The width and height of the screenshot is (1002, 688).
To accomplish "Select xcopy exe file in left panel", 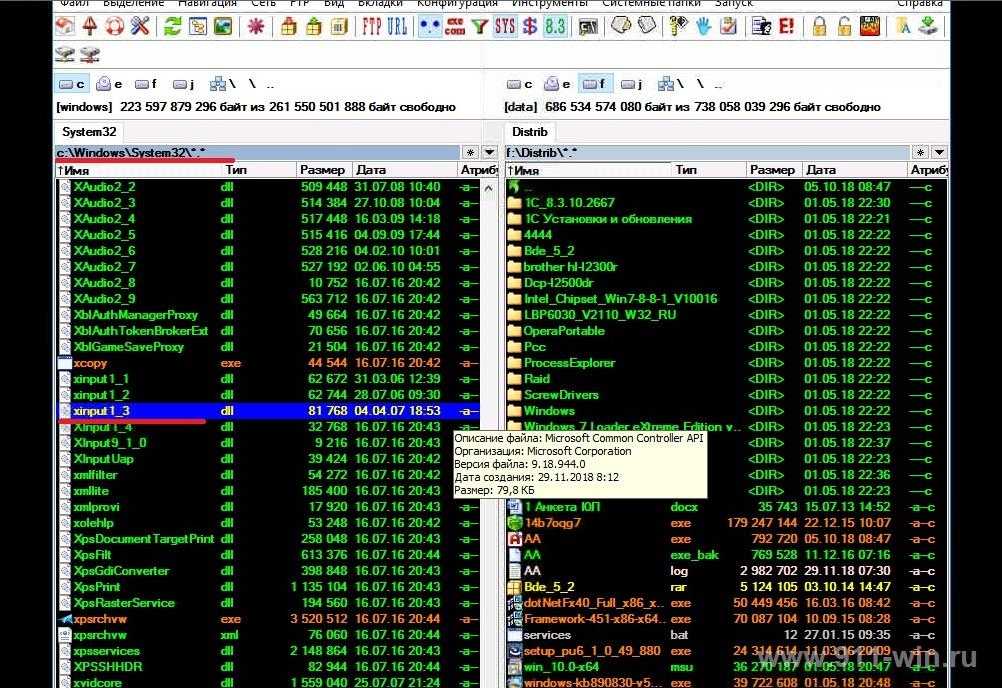I will coord(90,363).
